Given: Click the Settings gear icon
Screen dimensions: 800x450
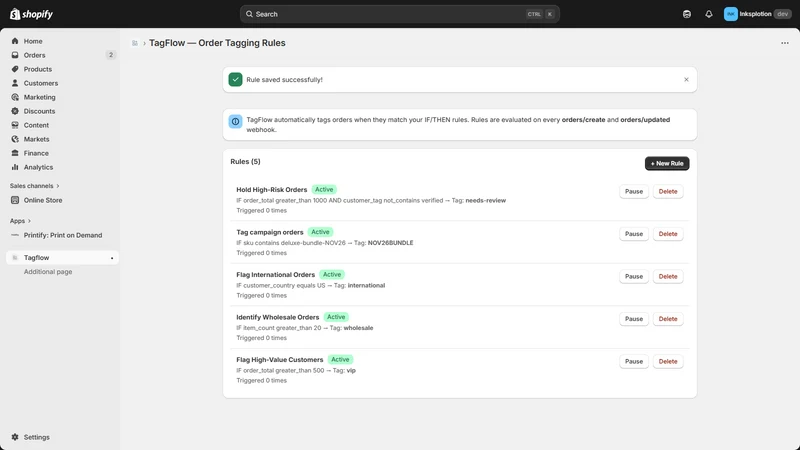Looking at the screenshot, I should [x=15, y=437].
